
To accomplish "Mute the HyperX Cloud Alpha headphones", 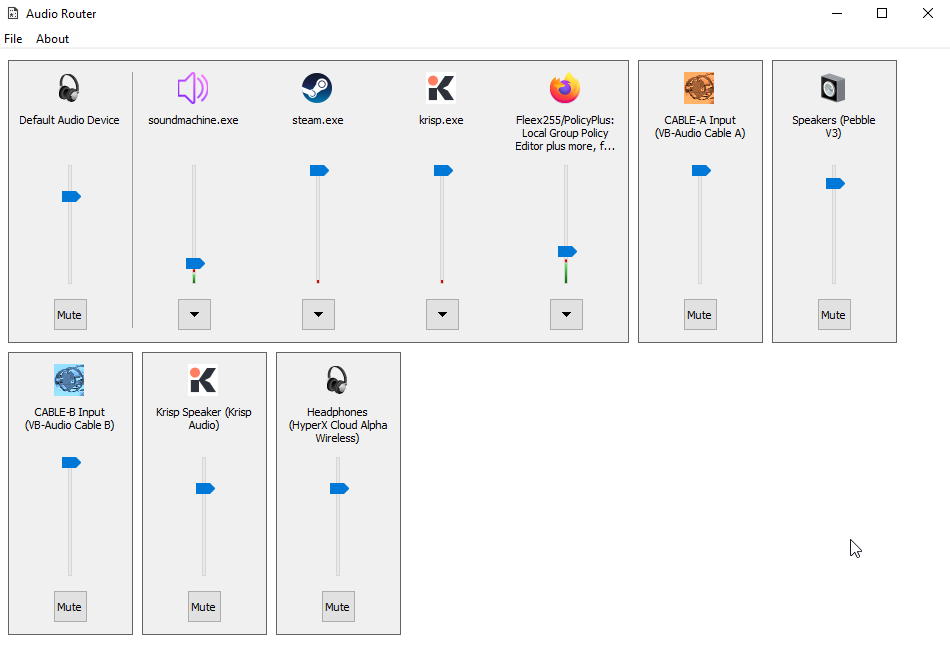I will point(338,606).
